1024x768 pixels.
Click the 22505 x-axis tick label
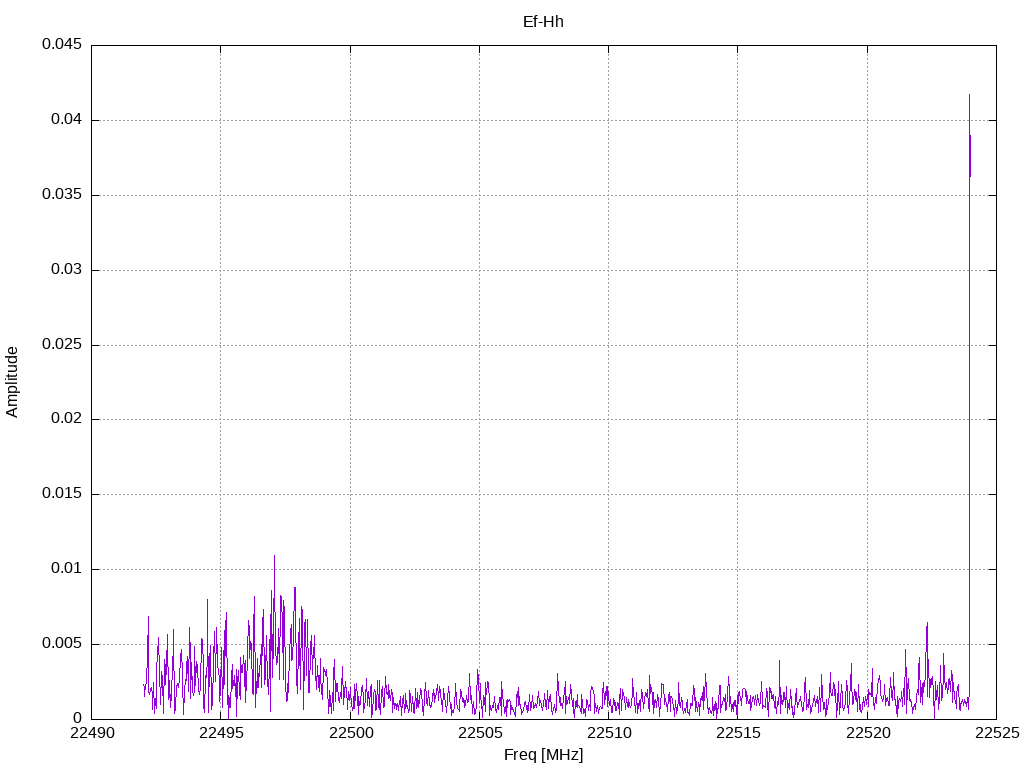point(479,734)
